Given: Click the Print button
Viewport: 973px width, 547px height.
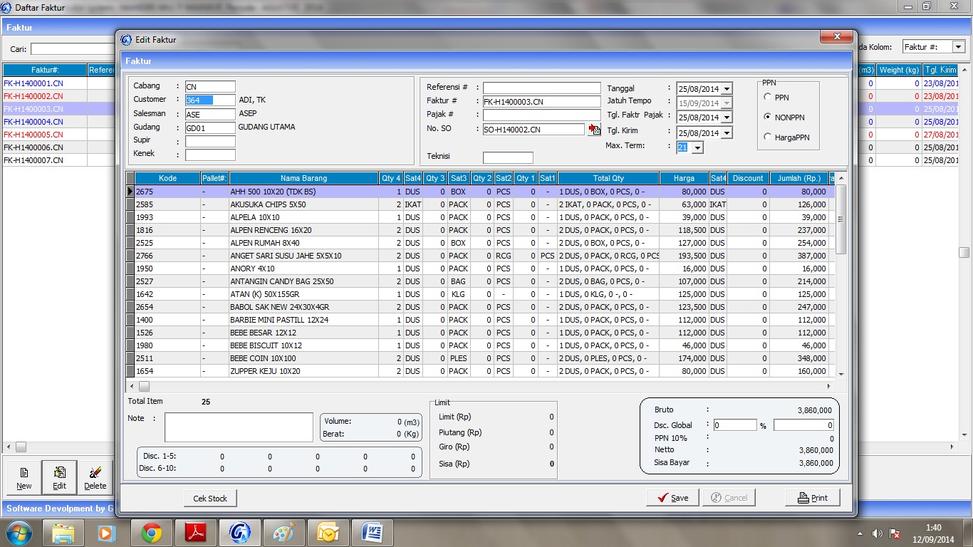Looking at the screenshot, I should click(812, 498).
